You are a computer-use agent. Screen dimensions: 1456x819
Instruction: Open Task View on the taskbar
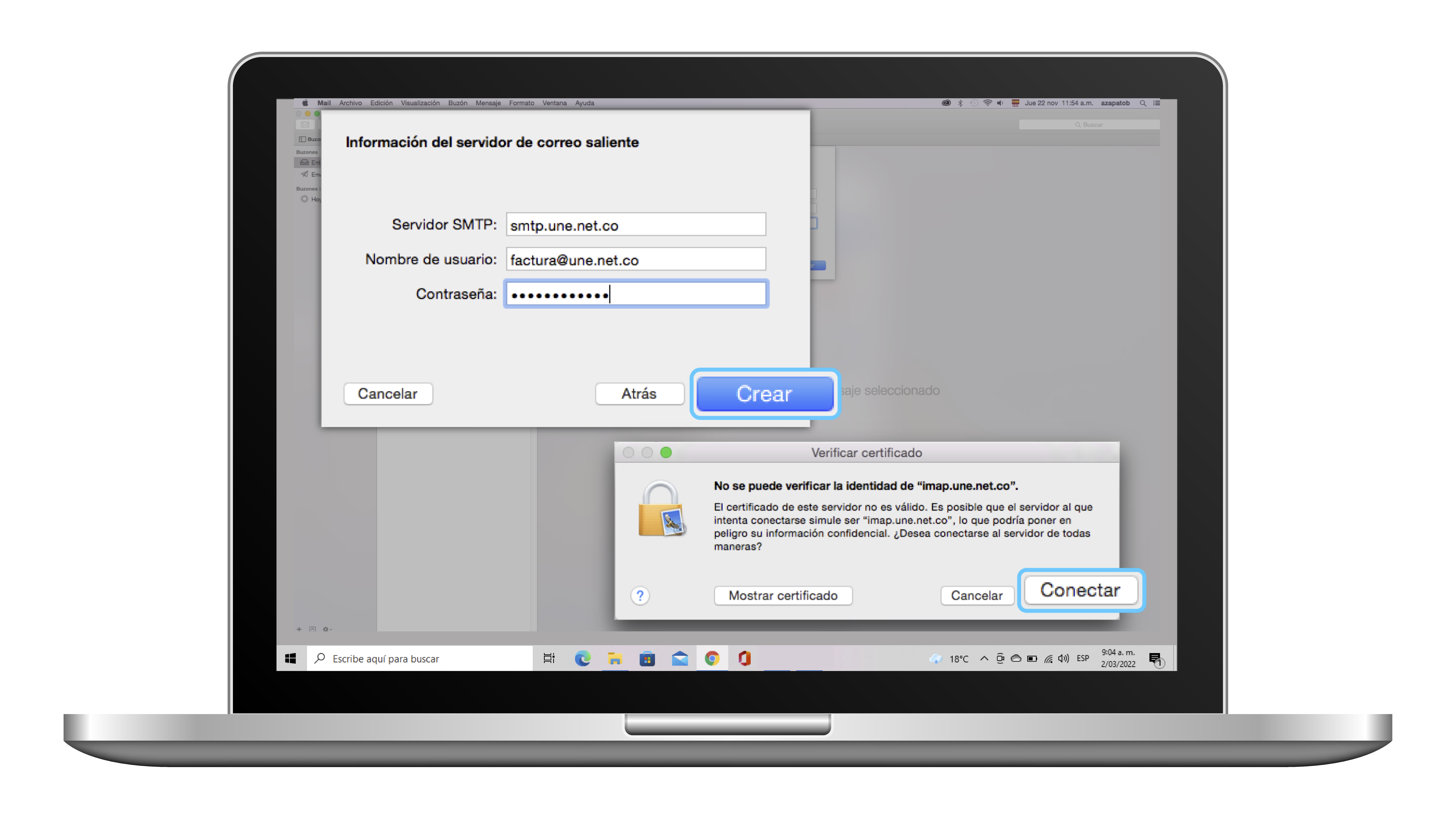click(x=549, y=658)
